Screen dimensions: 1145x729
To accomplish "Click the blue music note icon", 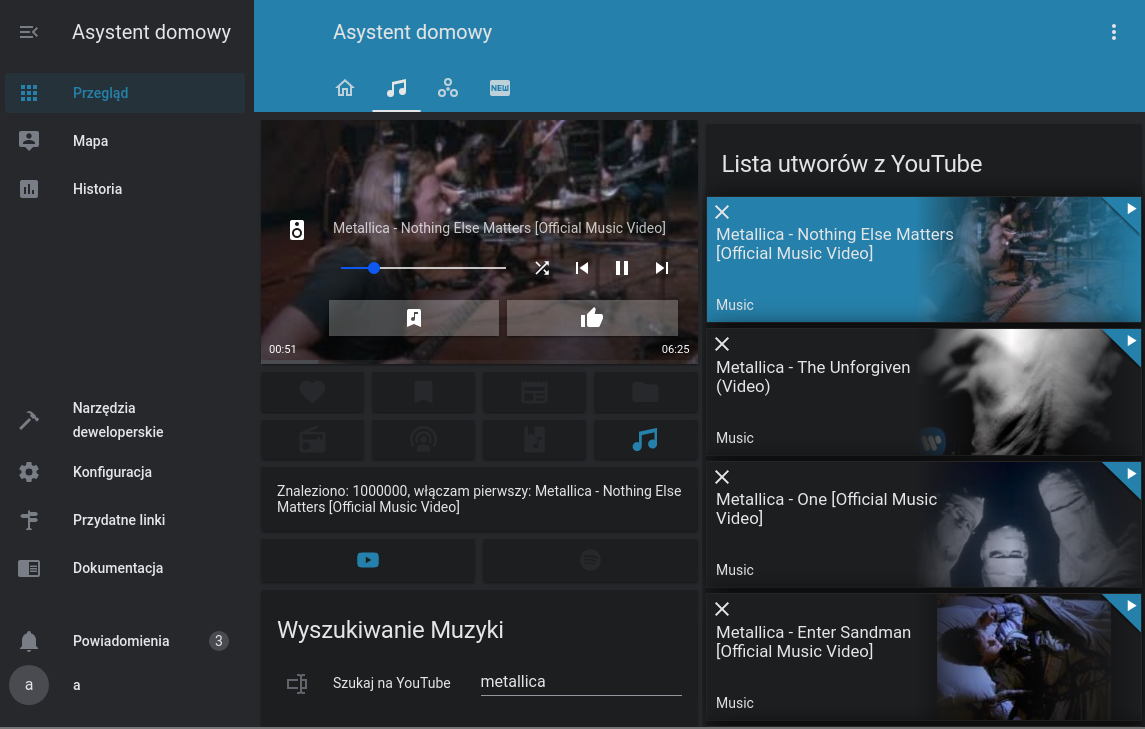I will click(646, 440).
